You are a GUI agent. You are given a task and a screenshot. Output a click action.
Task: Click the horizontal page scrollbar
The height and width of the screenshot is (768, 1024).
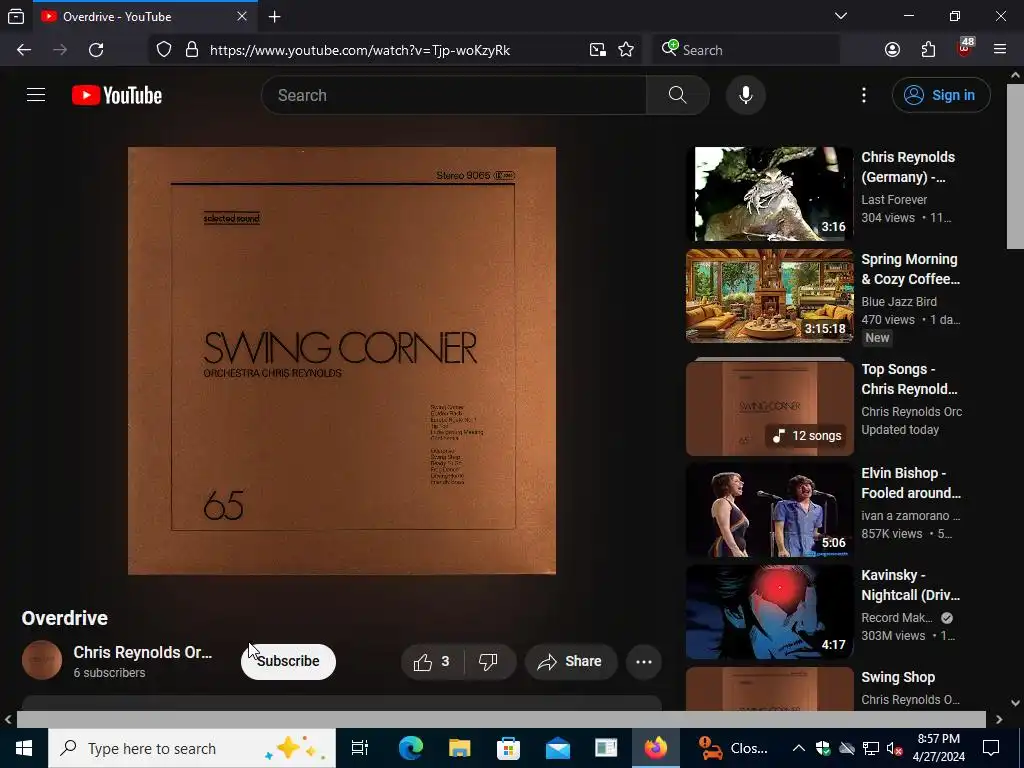click(x=501, y=719)
